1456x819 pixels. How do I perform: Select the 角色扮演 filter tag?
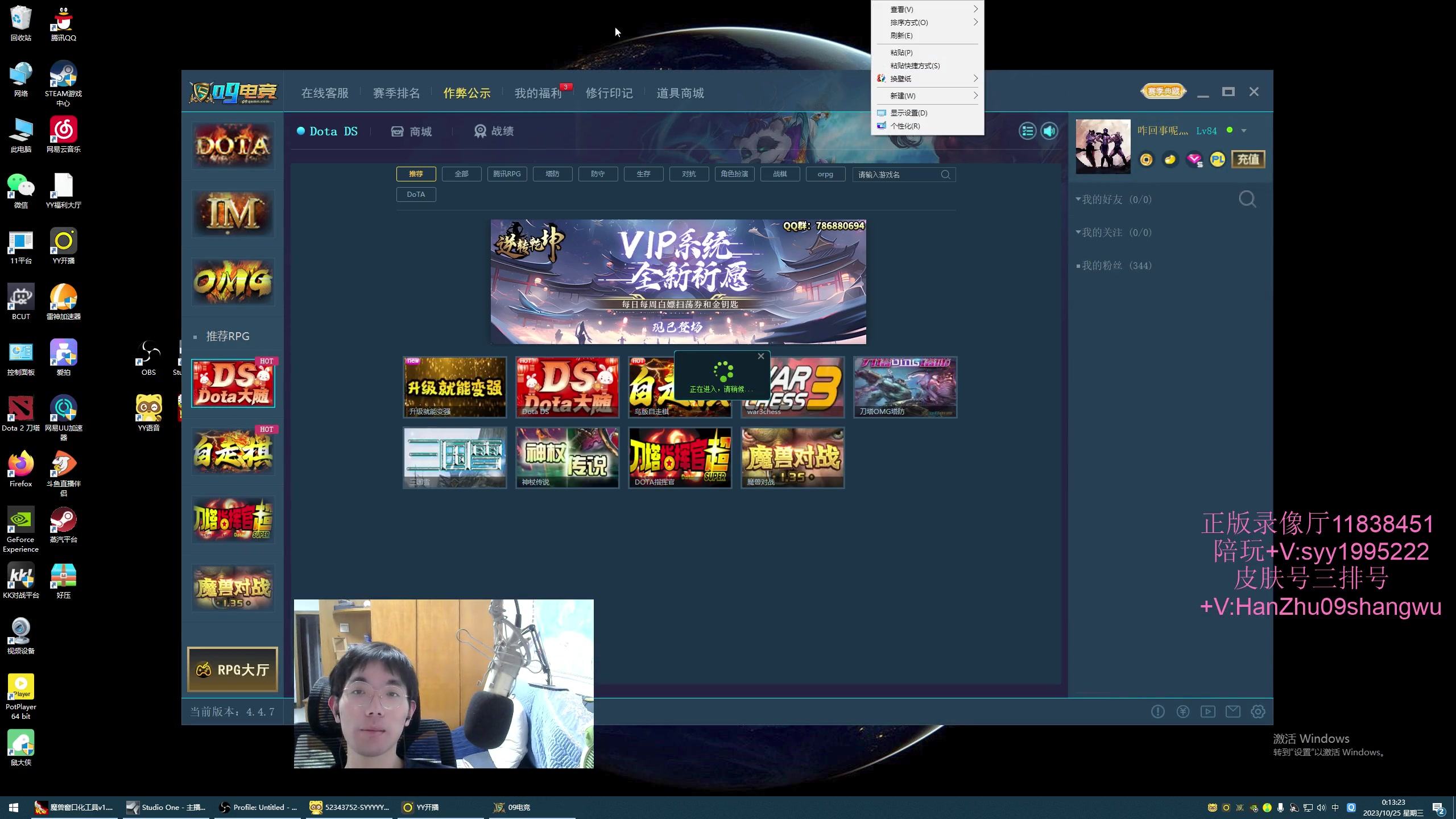734,174
